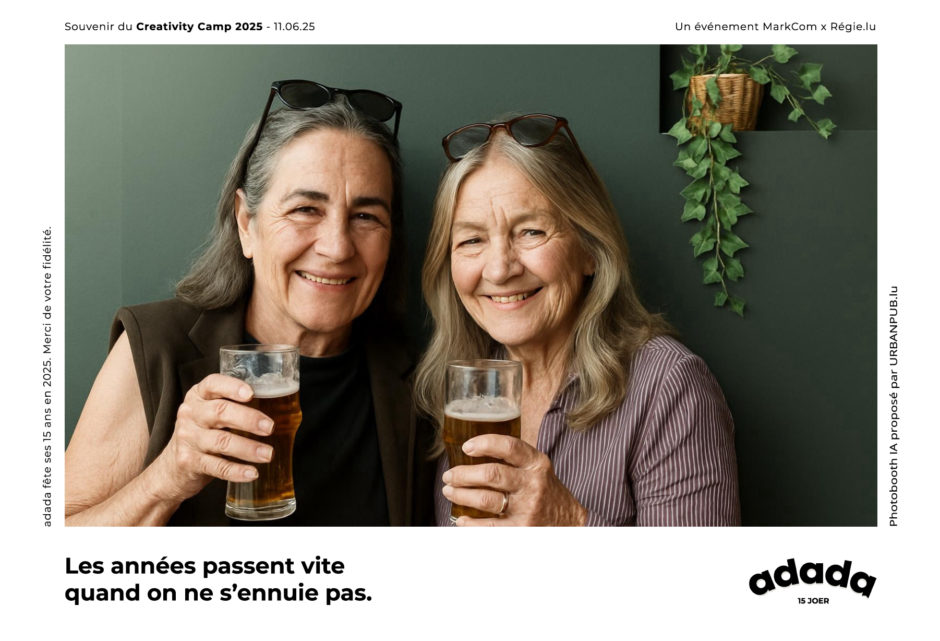Click the wicker plant basket
The image size is (940, 641).
(x=725, y=101)
